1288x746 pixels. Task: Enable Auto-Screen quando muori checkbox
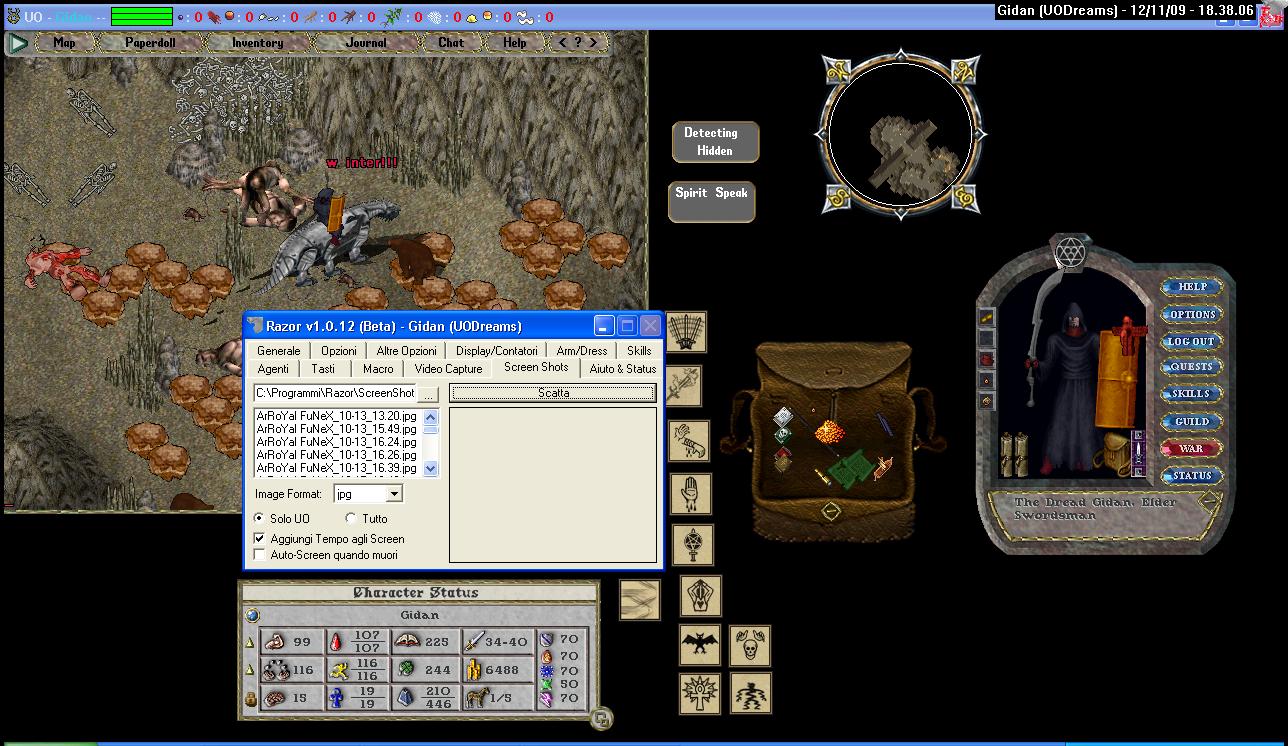[259, 555]
